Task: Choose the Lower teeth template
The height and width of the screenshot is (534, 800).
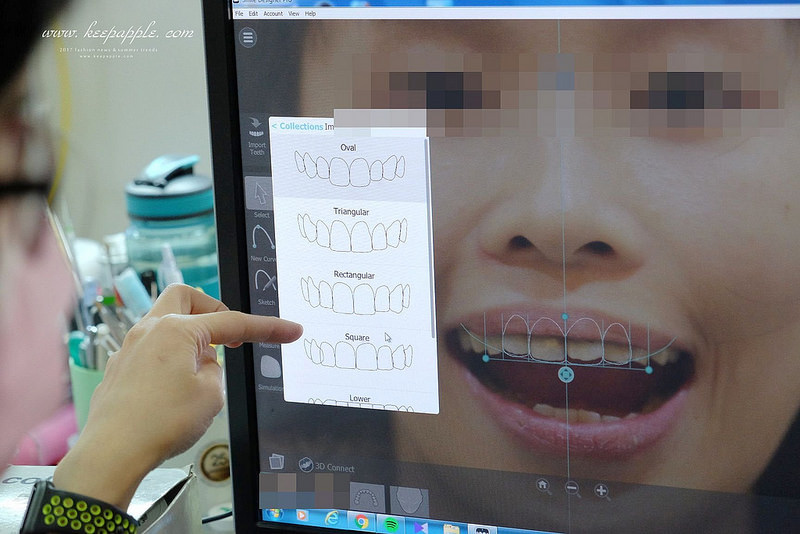Action: [360, 402]
